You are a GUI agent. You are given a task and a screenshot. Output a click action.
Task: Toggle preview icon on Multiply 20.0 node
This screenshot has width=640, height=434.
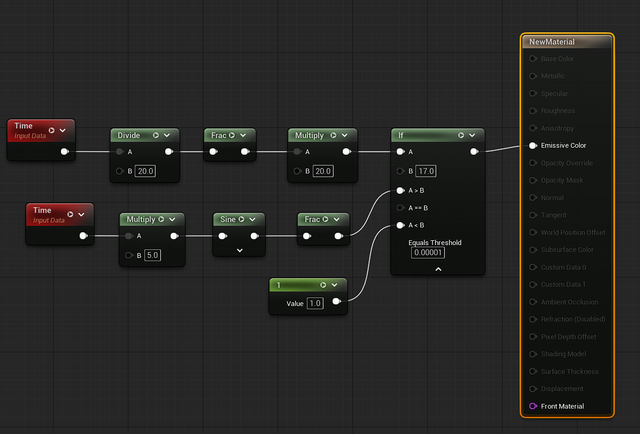pyautogui.click(x=333, y=135)
